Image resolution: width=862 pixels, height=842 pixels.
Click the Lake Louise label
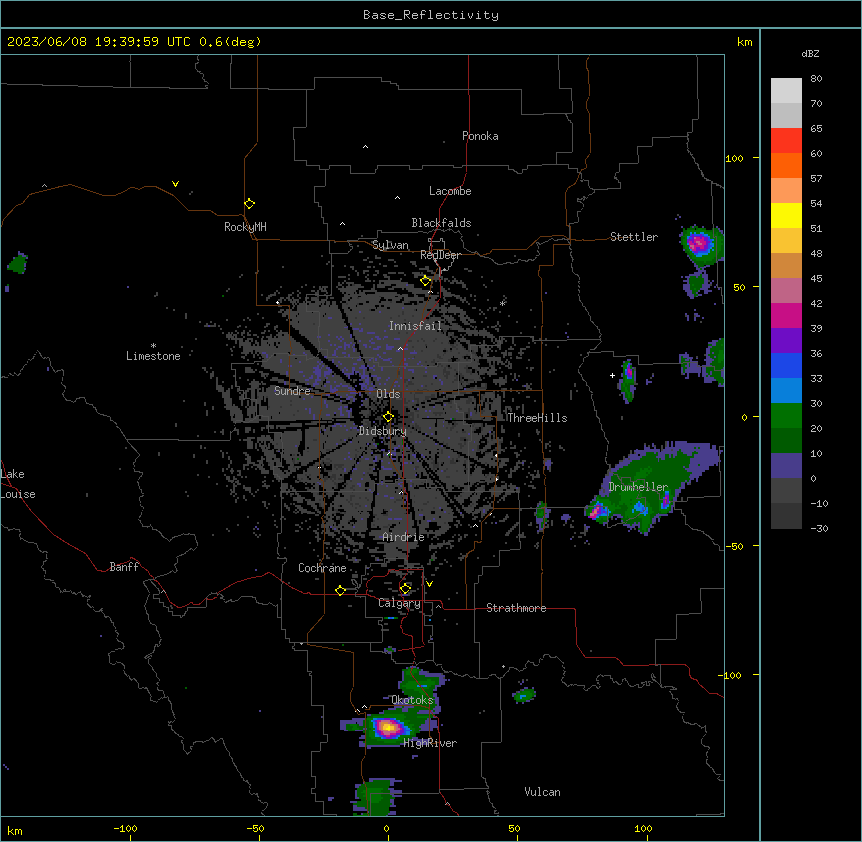click(x=16, y=484)
